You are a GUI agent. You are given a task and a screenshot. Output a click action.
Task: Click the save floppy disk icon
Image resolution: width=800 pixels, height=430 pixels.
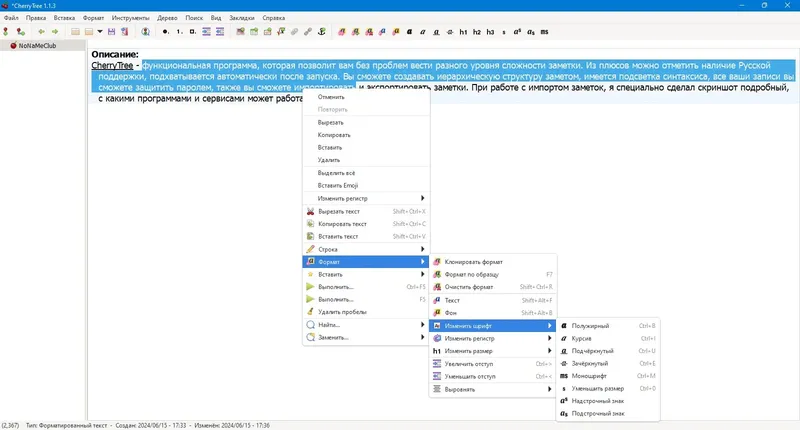(x=111, y=32)
